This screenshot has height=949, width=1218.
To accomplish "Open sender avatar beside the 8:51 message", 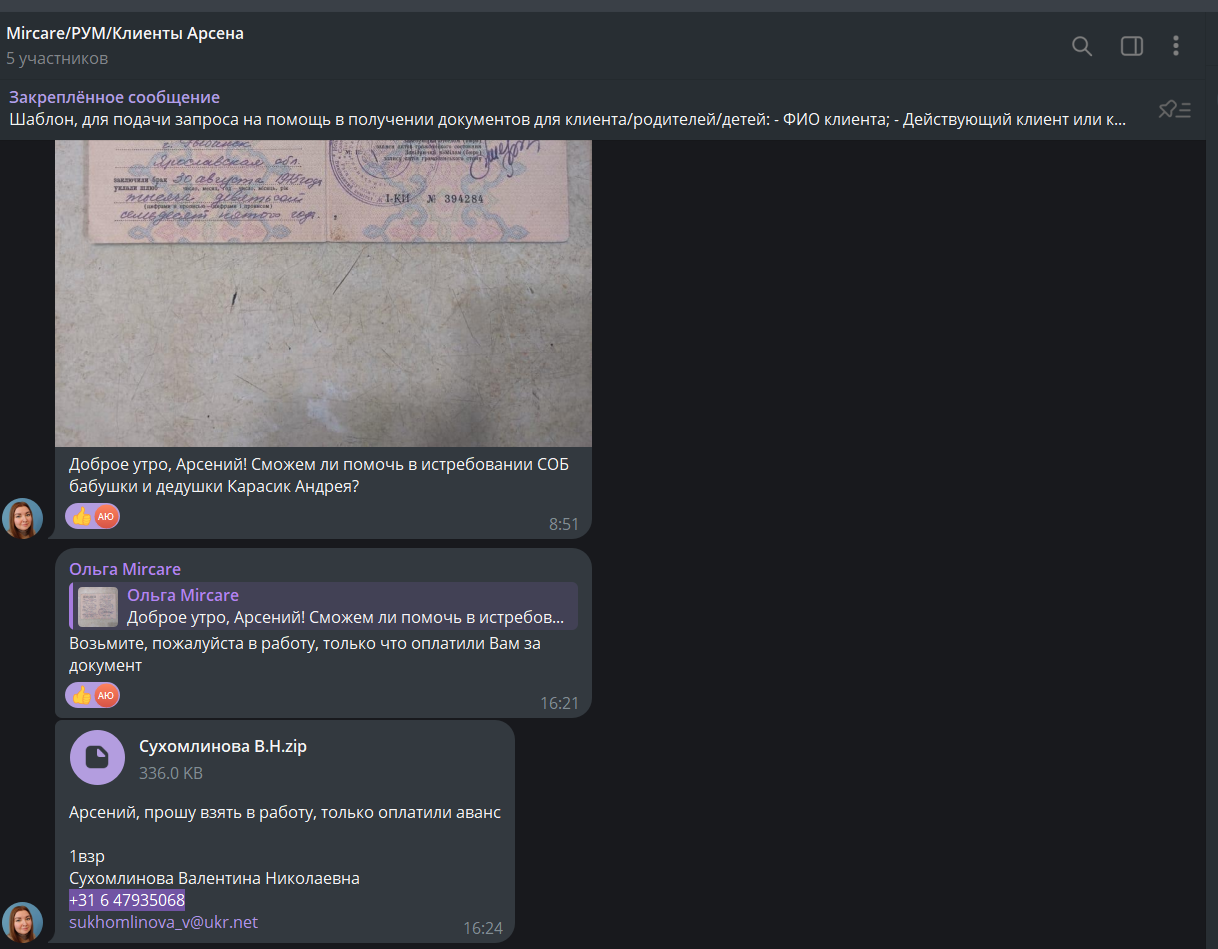I will 22,518.
